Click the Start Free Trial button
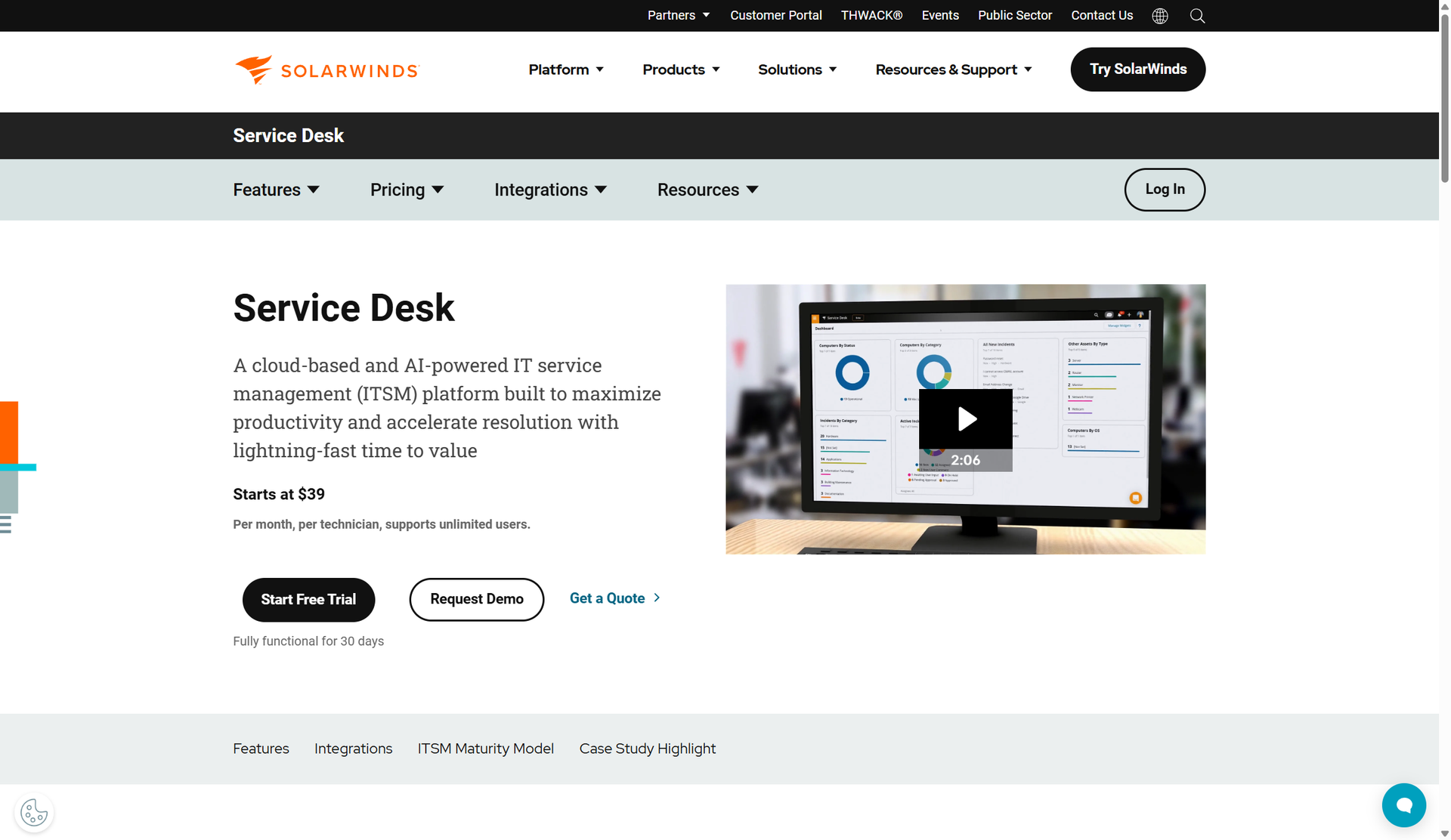1451x840 pixels. [308, 599]
